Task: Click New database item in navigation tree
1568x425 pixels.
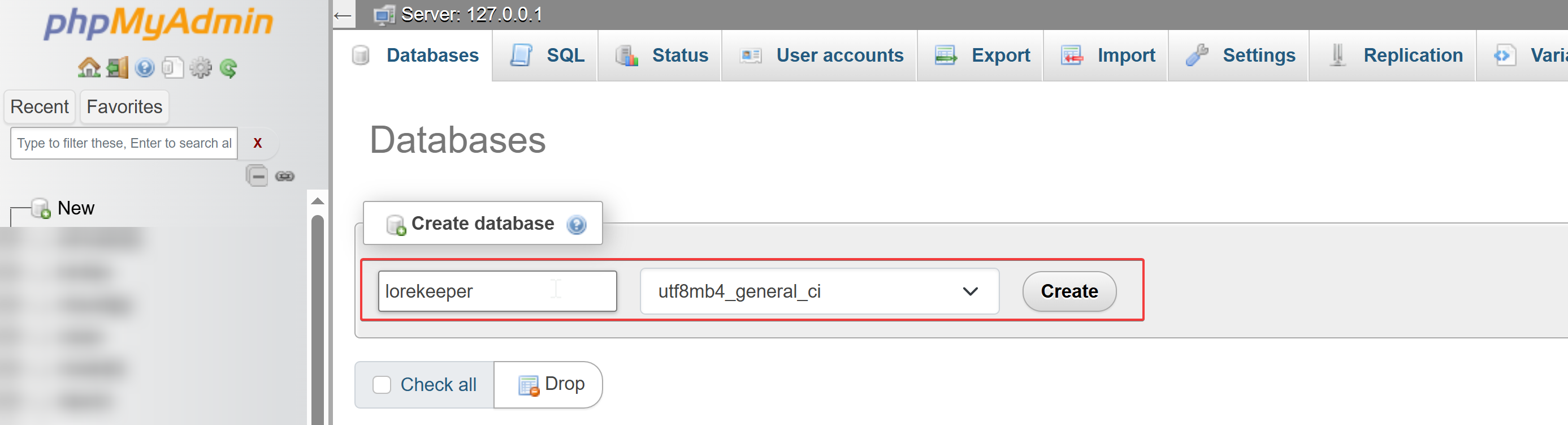Action: tap(76, 208)
